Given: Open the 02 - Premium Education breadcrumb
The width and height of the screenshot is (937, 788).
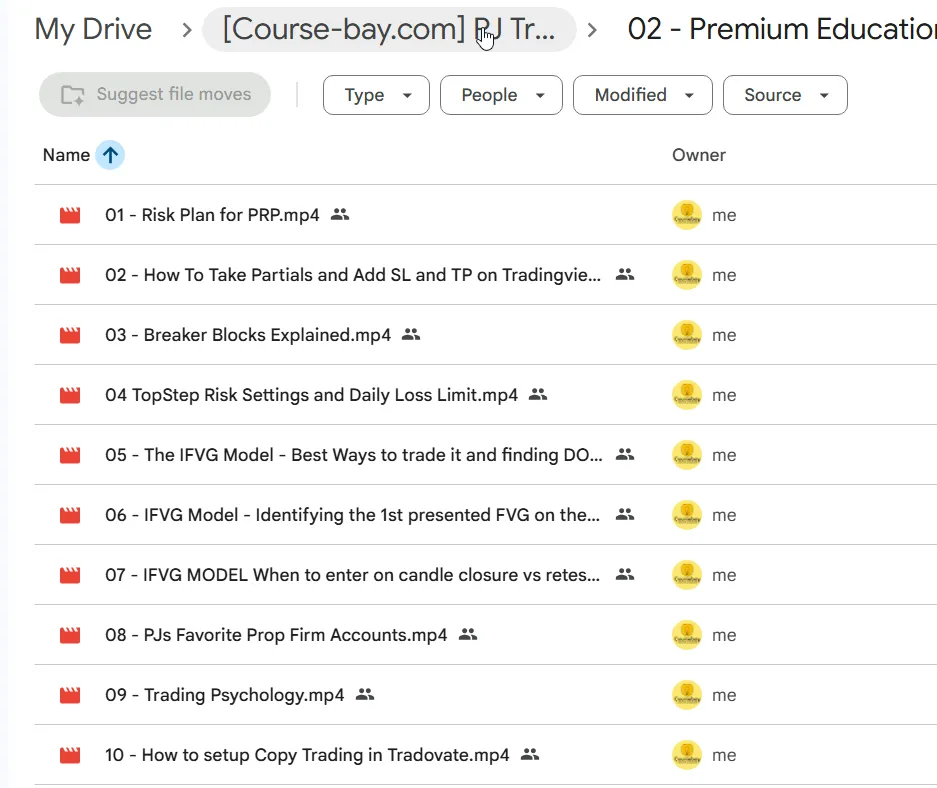Looking at the screenshot, I should [x=782, y=29].
